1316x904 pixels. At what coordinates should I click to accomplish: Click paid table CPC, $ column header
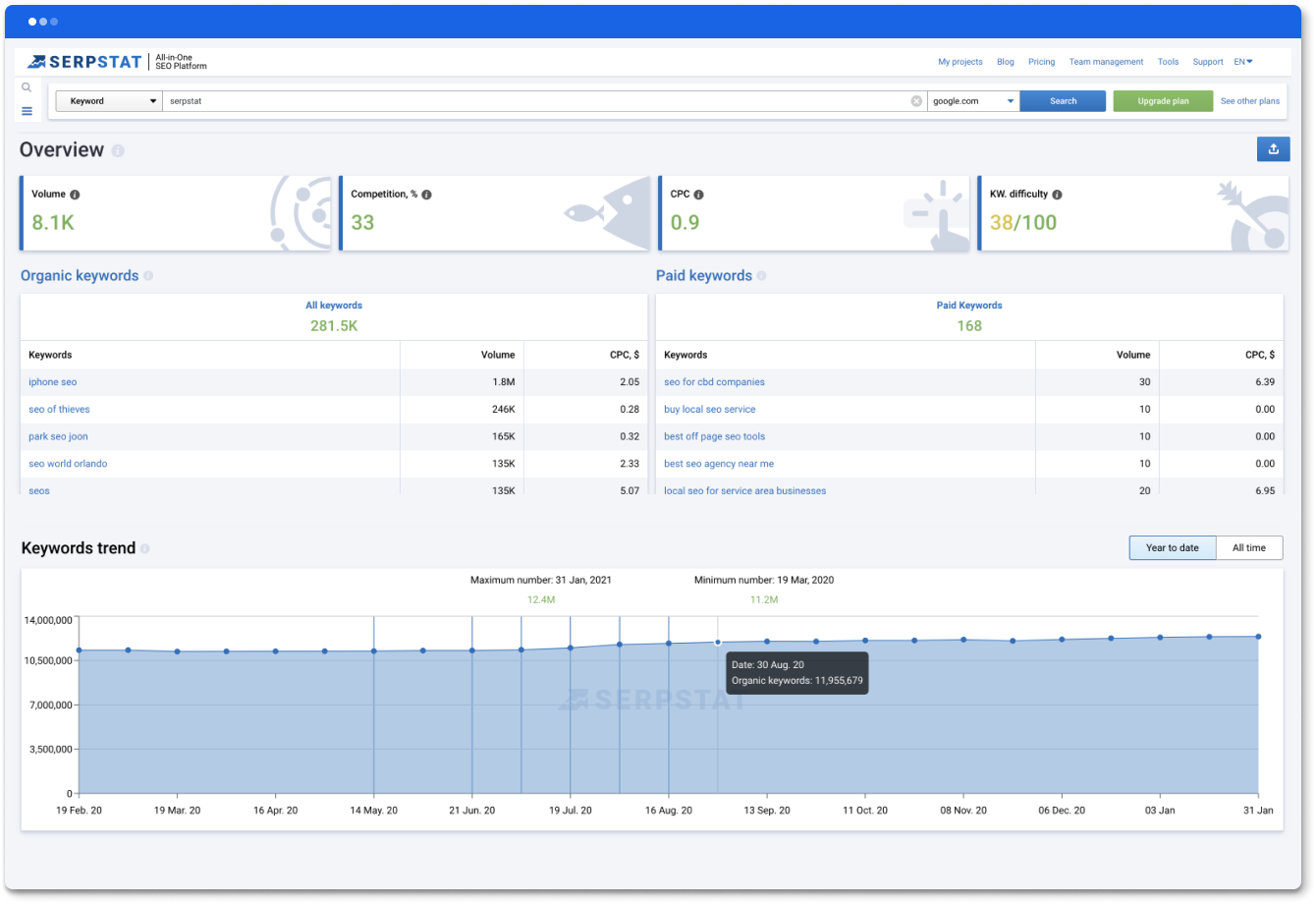point(1260,355)
